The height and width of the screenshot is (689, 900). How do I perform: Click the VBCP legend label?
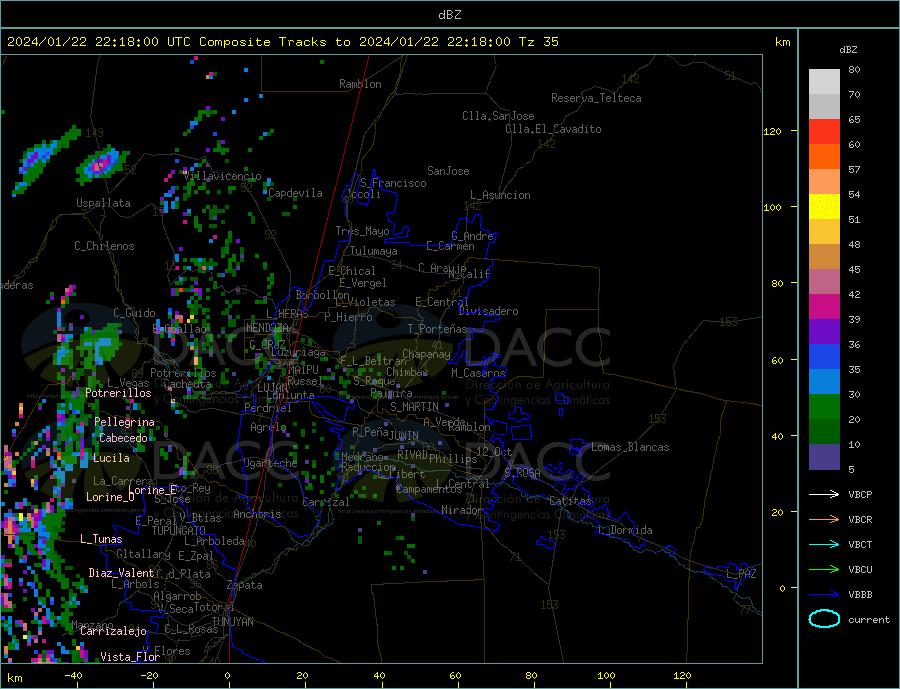[x=860, y=494]
